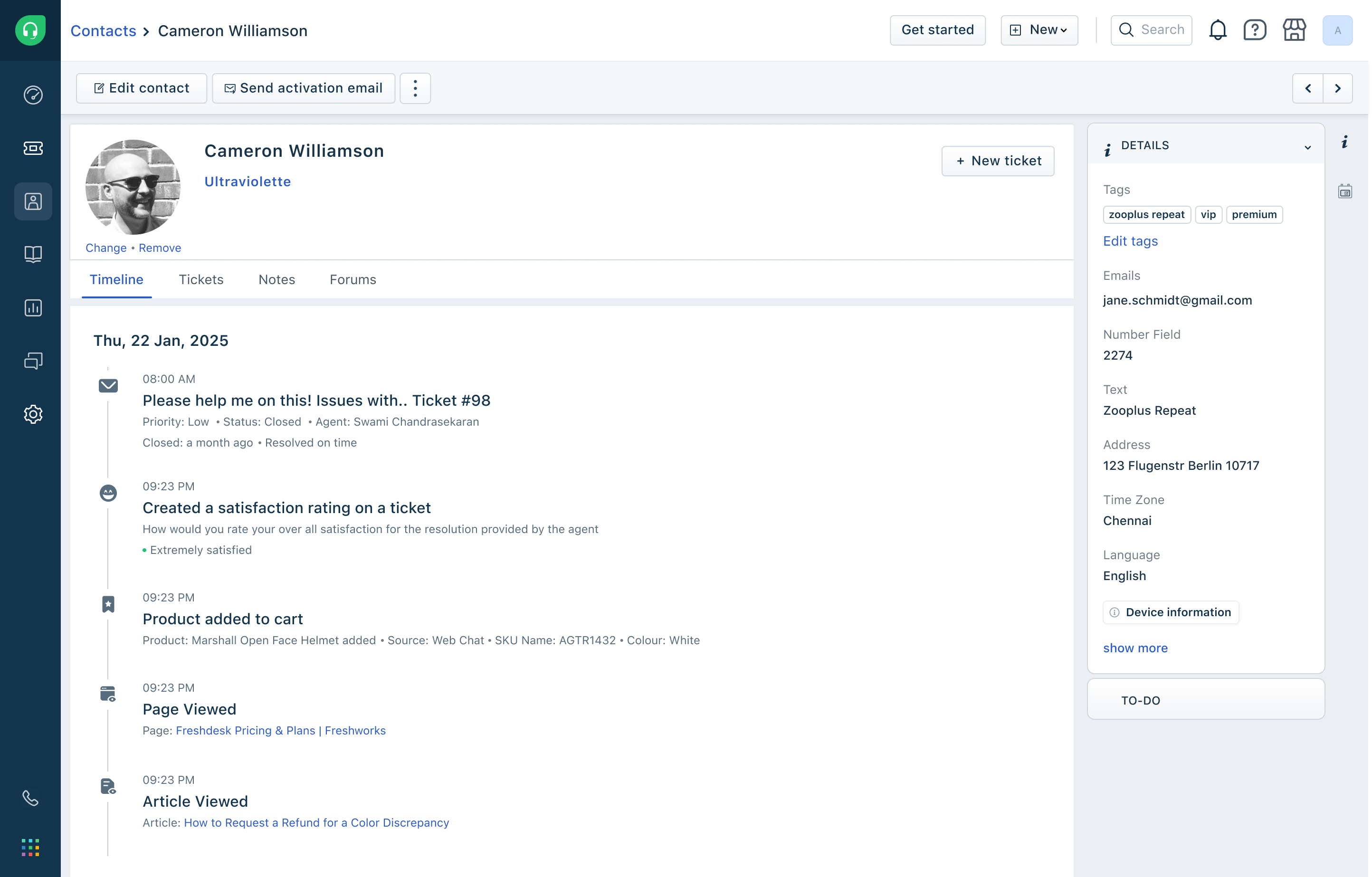Click the notifications bell icon
Screen dimensions: 1372x877
coord(1218,30)
